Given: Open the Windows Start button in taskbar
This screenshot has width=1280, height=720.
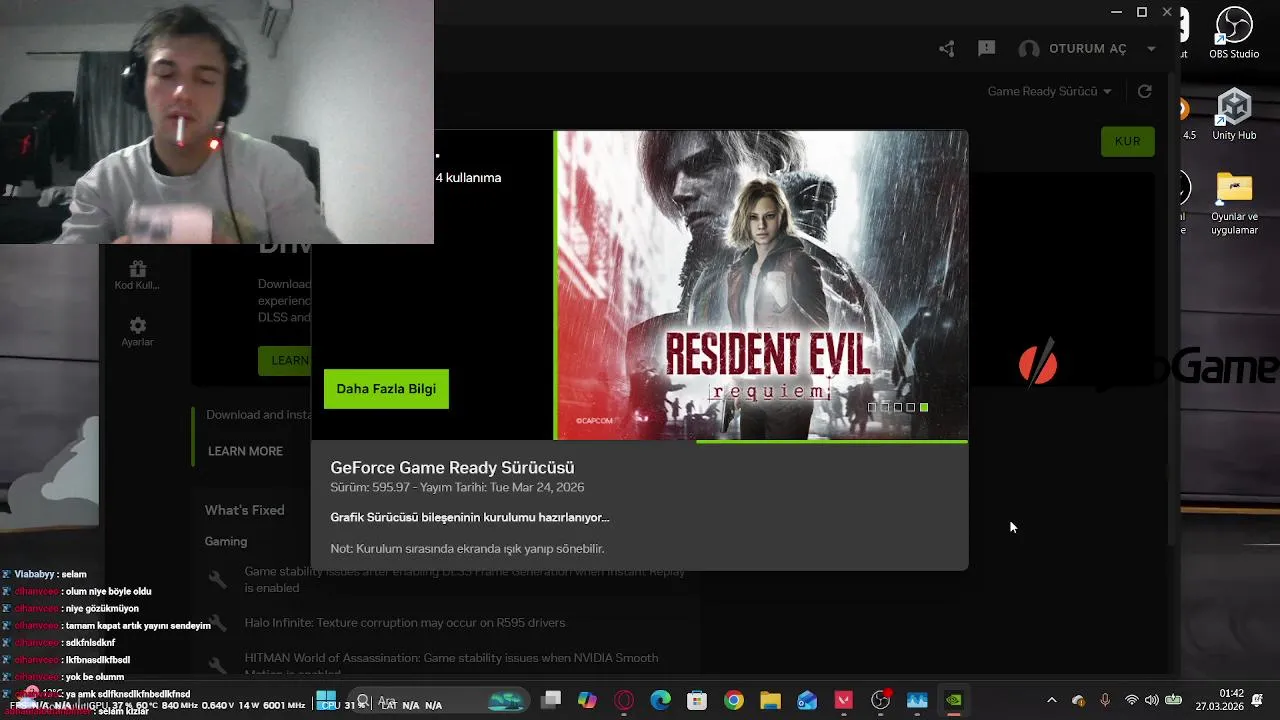Looking at the screenshot, I should pyautogui.click(x=326, y=701).
